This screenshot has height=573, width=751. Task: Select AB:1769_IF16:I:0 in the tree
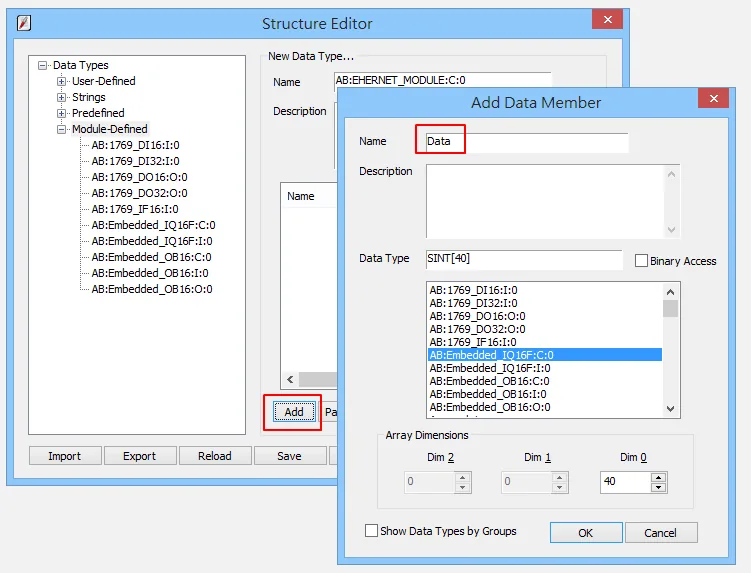(135, 209)
